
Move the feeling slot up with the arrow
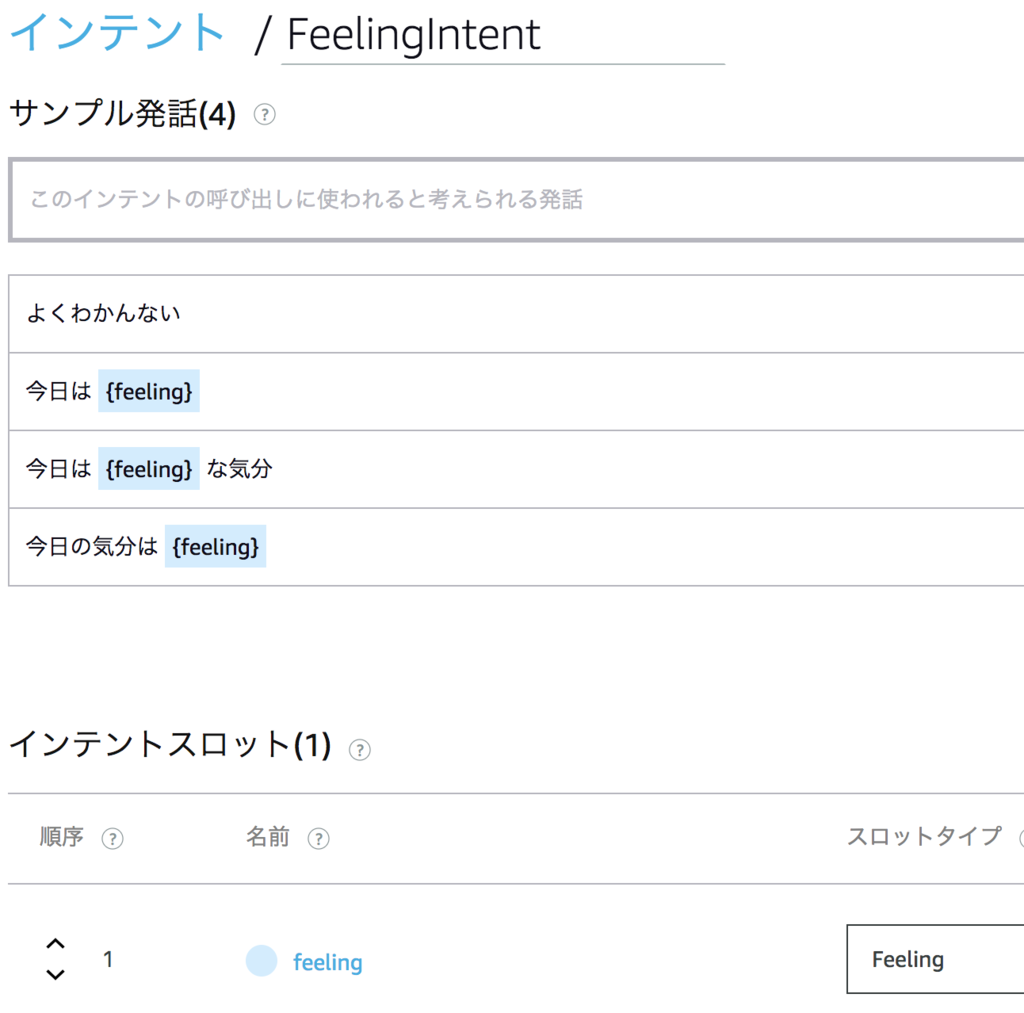pyautogui.click(x=55, y=943)
